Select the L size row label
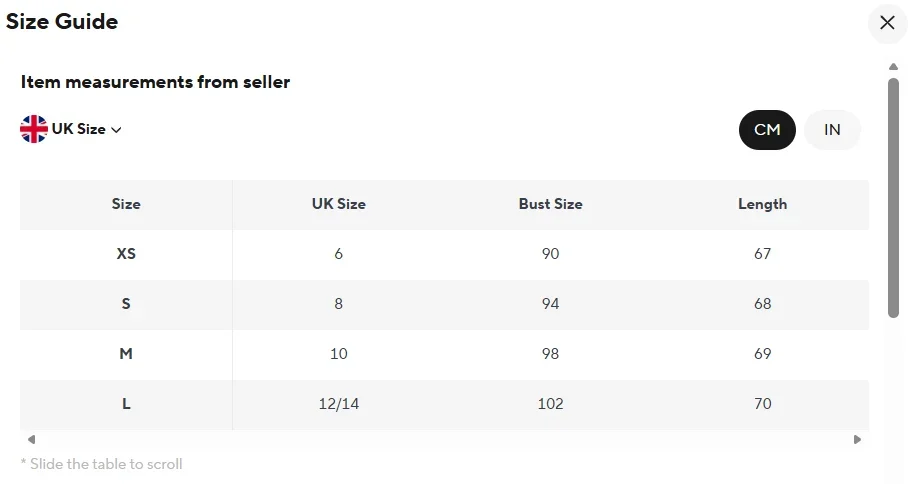The width and height of the screenshot is (918, 484). pos(126,404)
